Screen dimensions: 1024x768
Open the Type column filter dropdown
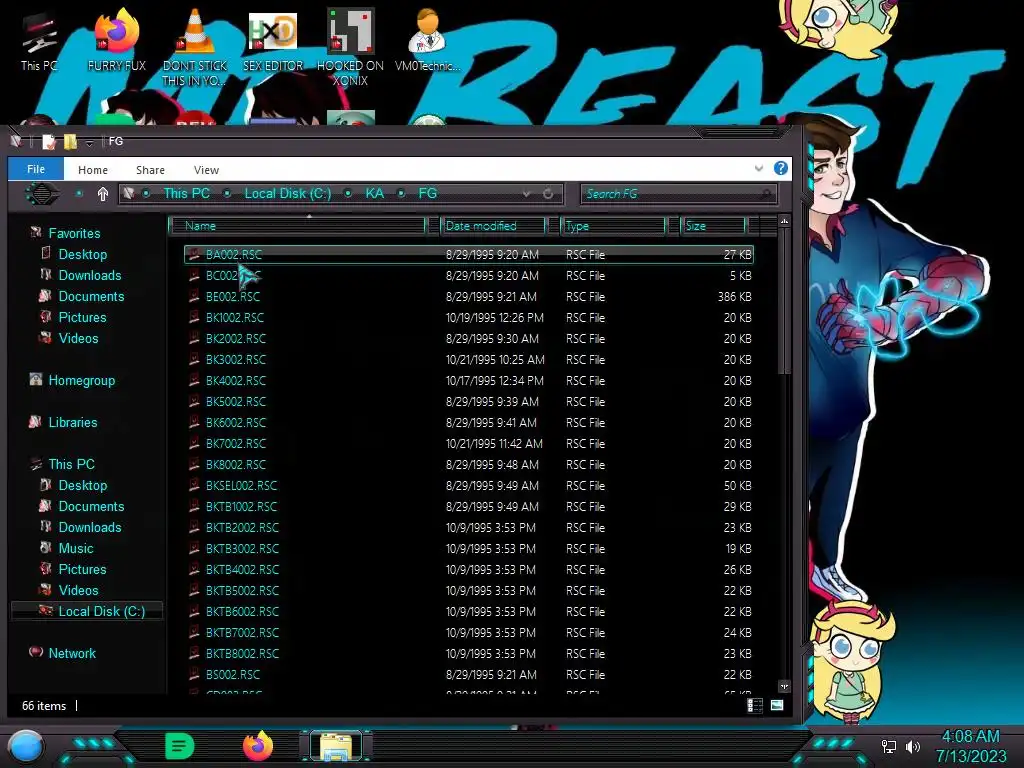(672, 226)
